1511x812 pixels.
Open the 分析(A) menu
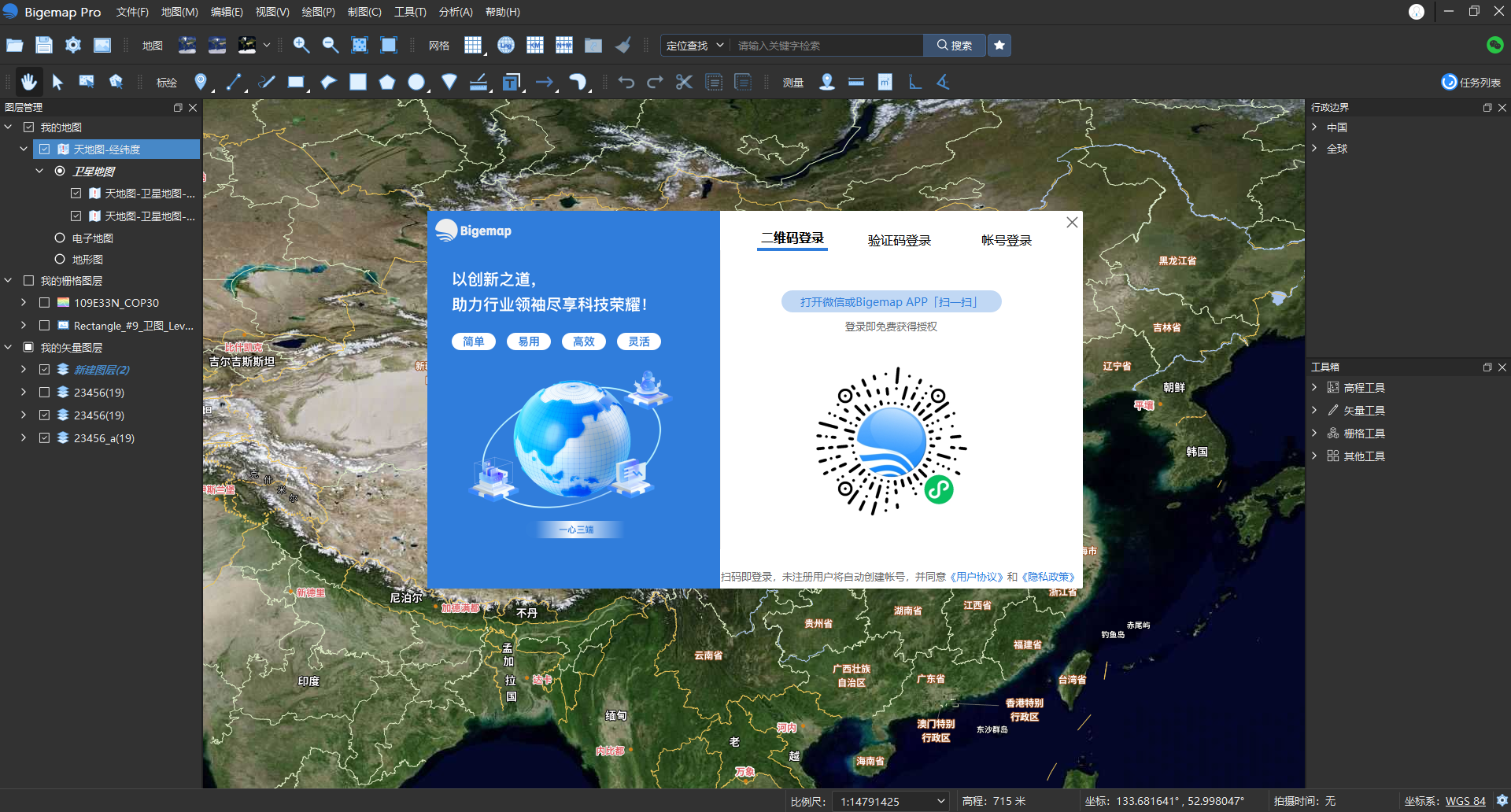456,12
